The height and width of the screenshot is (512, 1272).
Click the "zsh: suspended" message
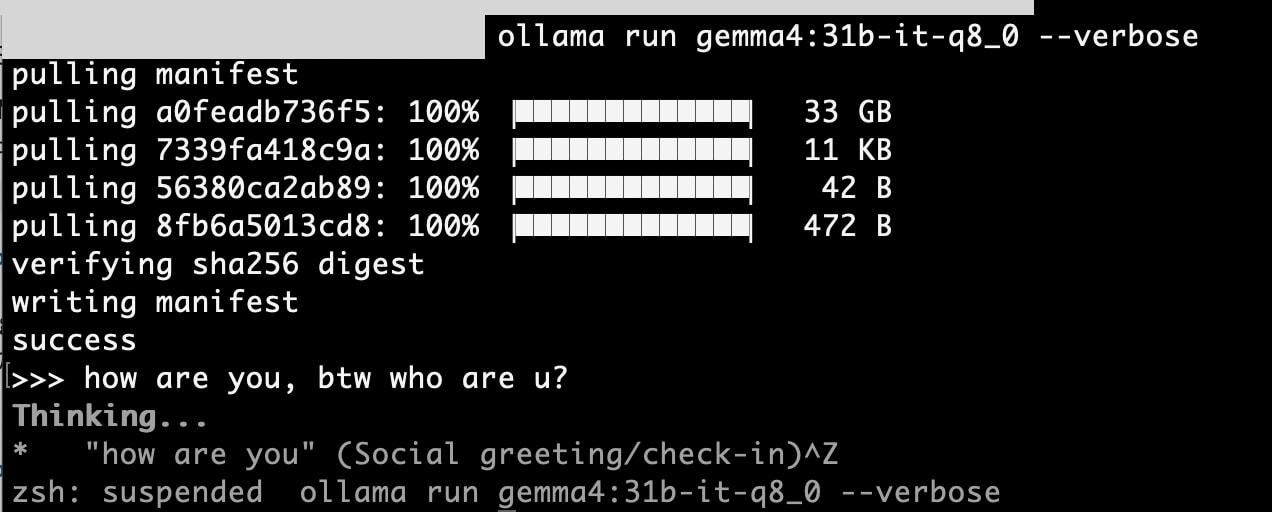(x=137, y=493)
